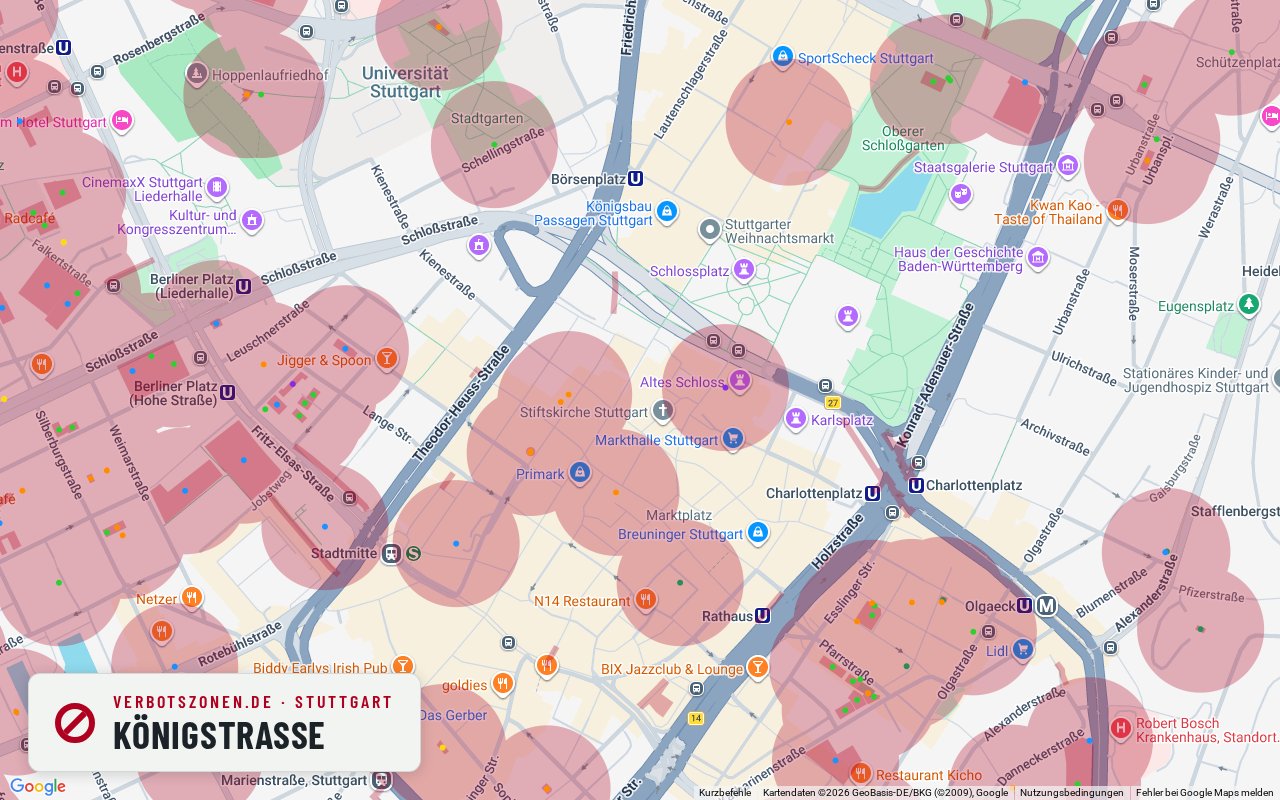Click the Stadtgarten label
Viewport: 1280px width, 800px height.
tap(487, 118)
